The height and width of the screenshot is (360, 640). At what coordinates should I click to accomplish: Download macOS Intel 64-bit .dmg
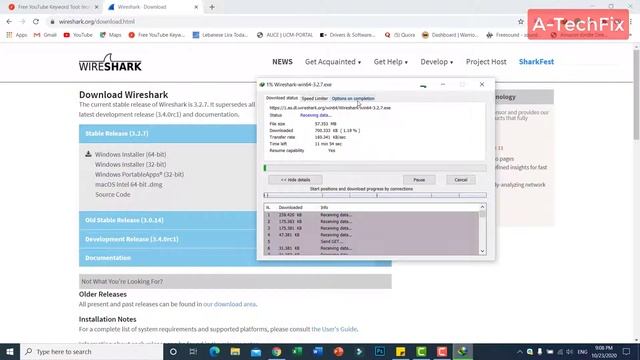click(x=129, y=184)
